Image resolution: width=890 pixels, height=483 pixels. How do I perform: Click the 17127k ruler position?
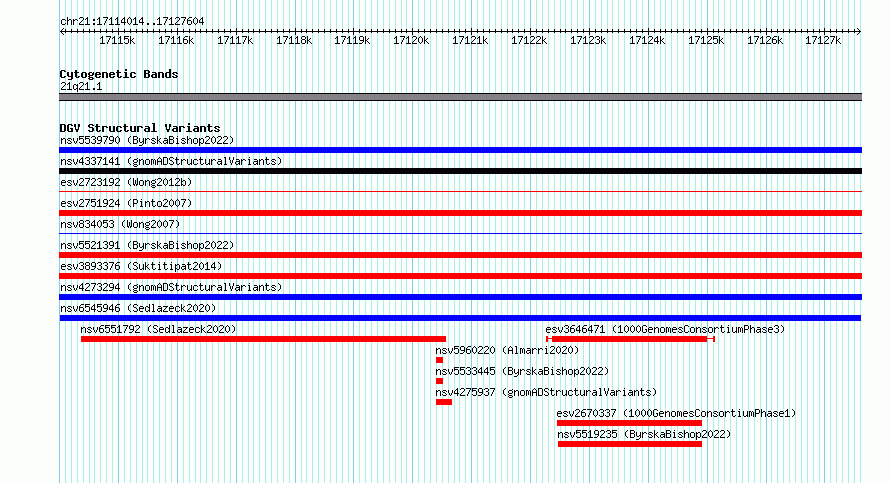pyautogui.click(x=823, y=40)
